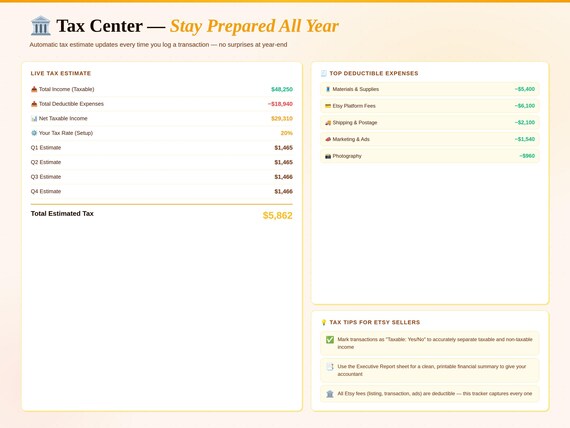Click the $5,862 Total Estimated Tax amount
This screenshot has width=570, height=428.
[277, 215]
